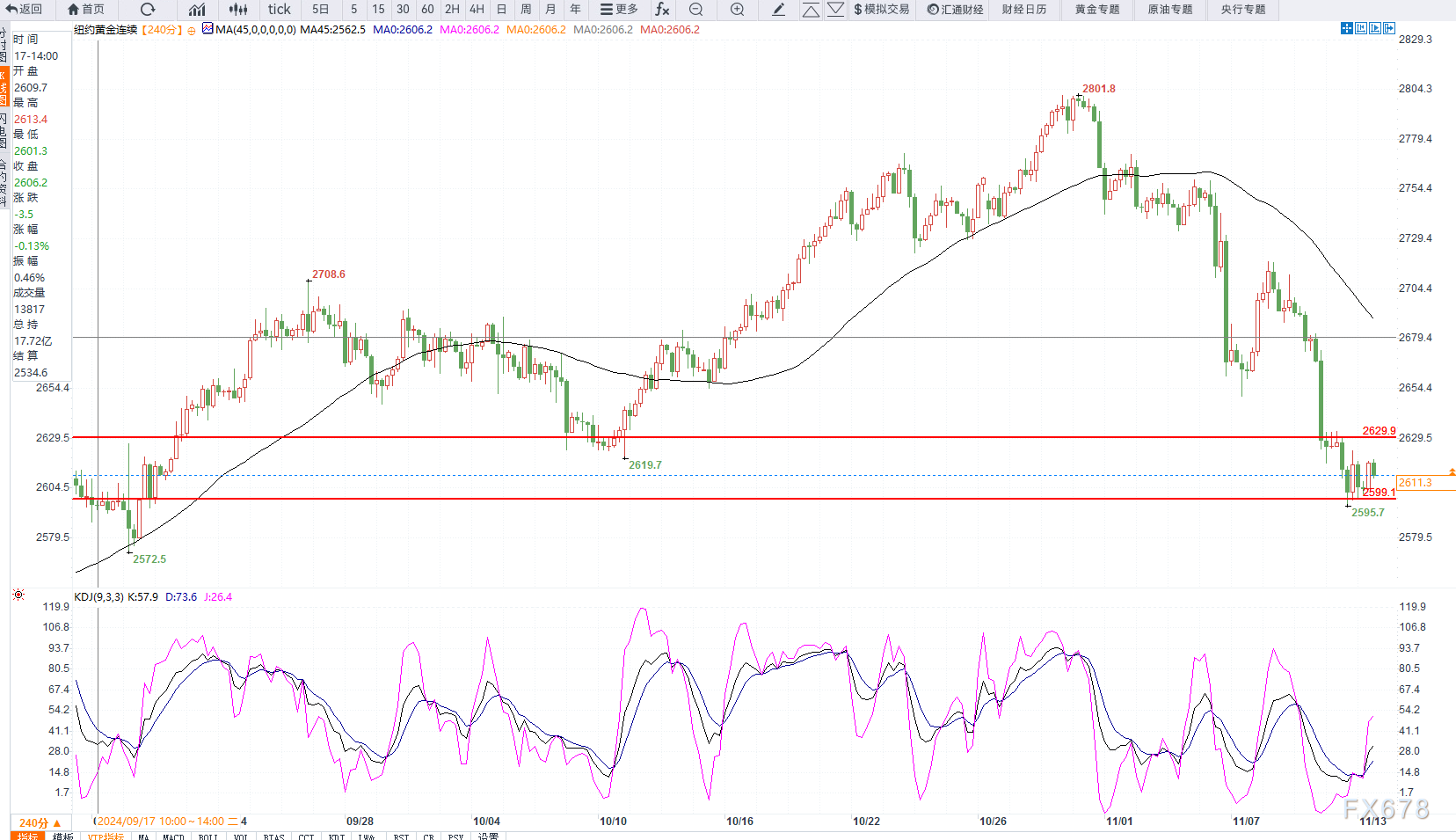Toggle the first blue chart layout icon
The height and width of the screenshot is (840, 1456).
(x=1346, y=29)
